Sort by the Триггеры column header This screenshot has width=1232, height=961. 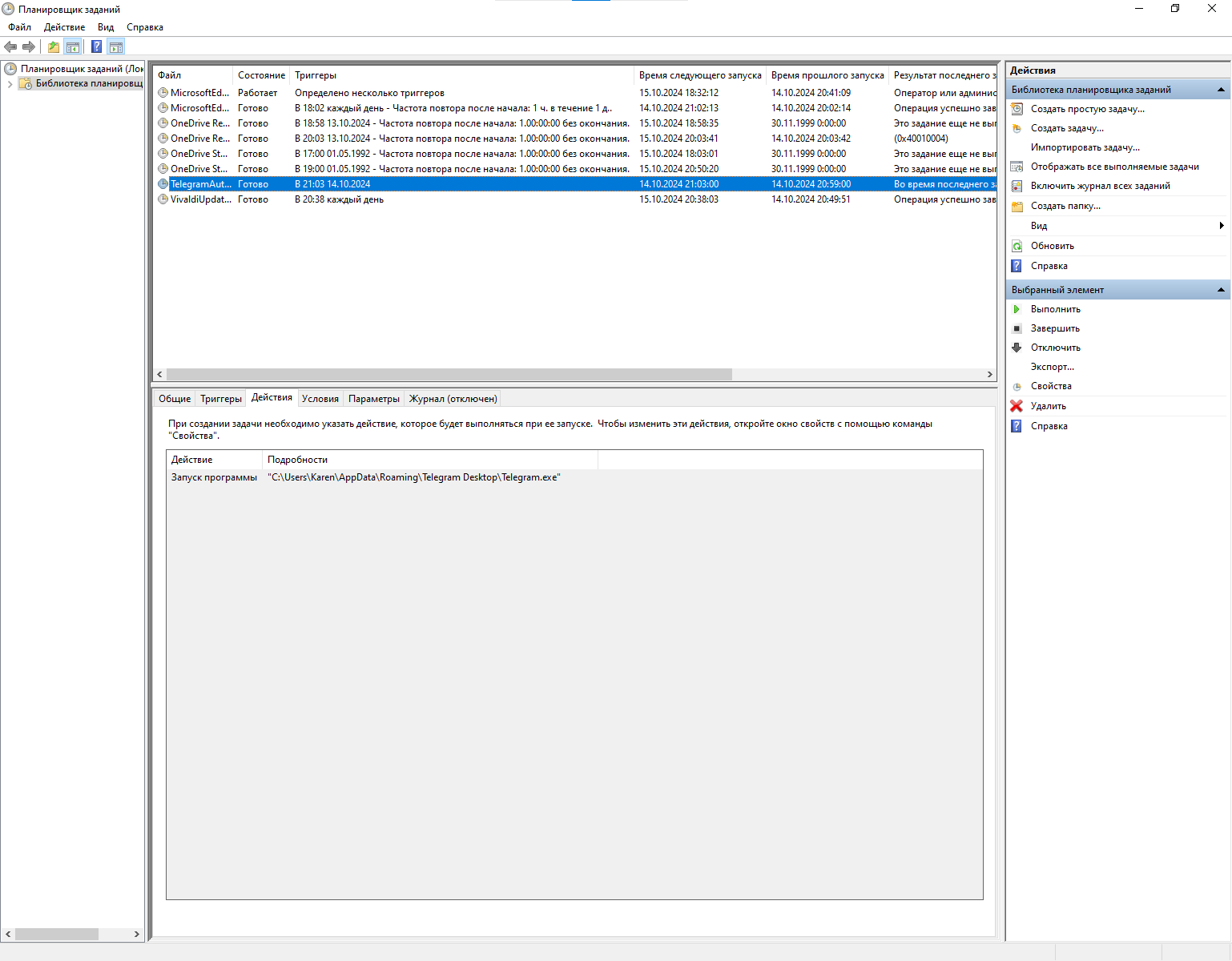[461, 75]
